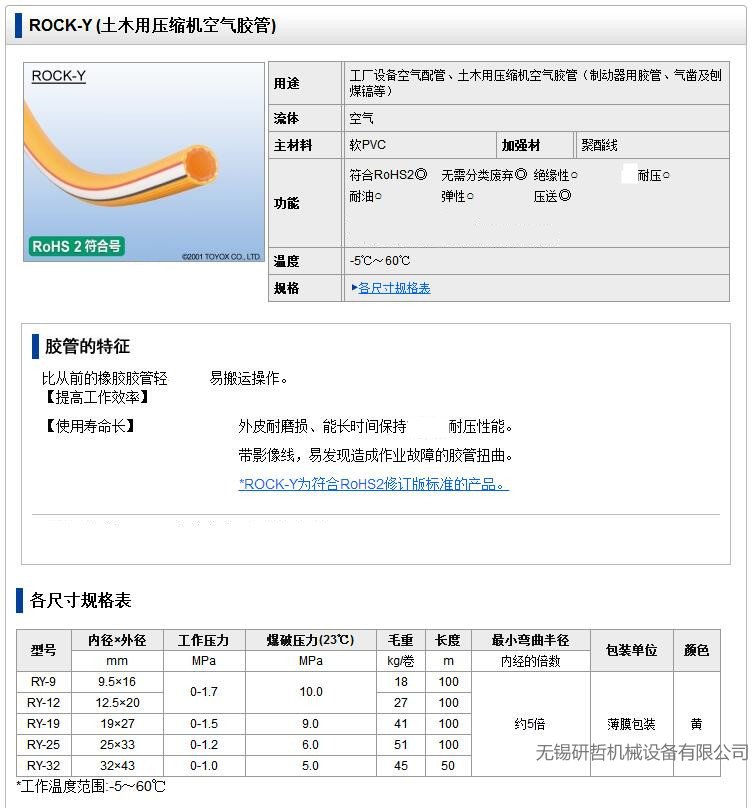This screenshot has width=754, height=808.
Task: Click the 9.5×16 dimension cell
Action: pyautogui.click(x=118, y=682)
